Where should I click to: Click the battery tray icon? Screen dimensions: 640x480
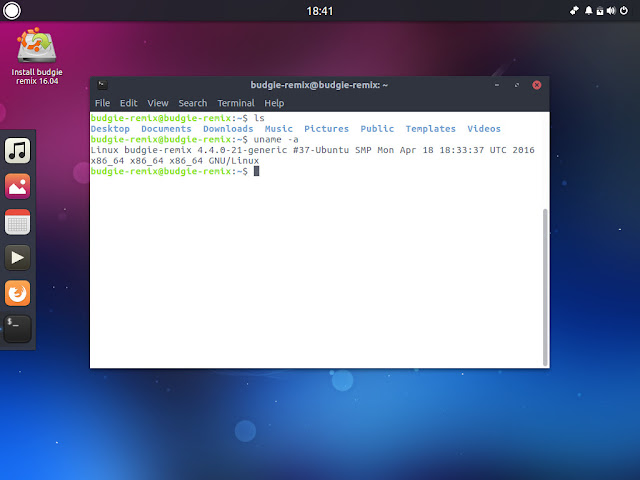pos(600,11)
